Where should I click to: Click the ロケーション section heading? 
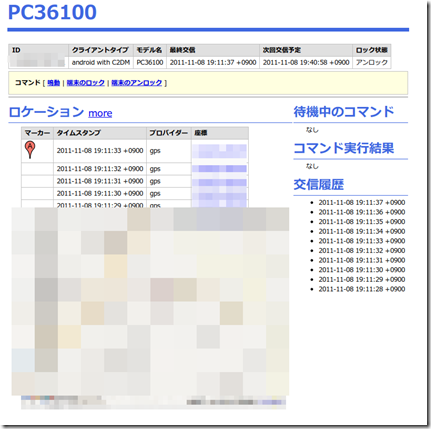point(46,112)
